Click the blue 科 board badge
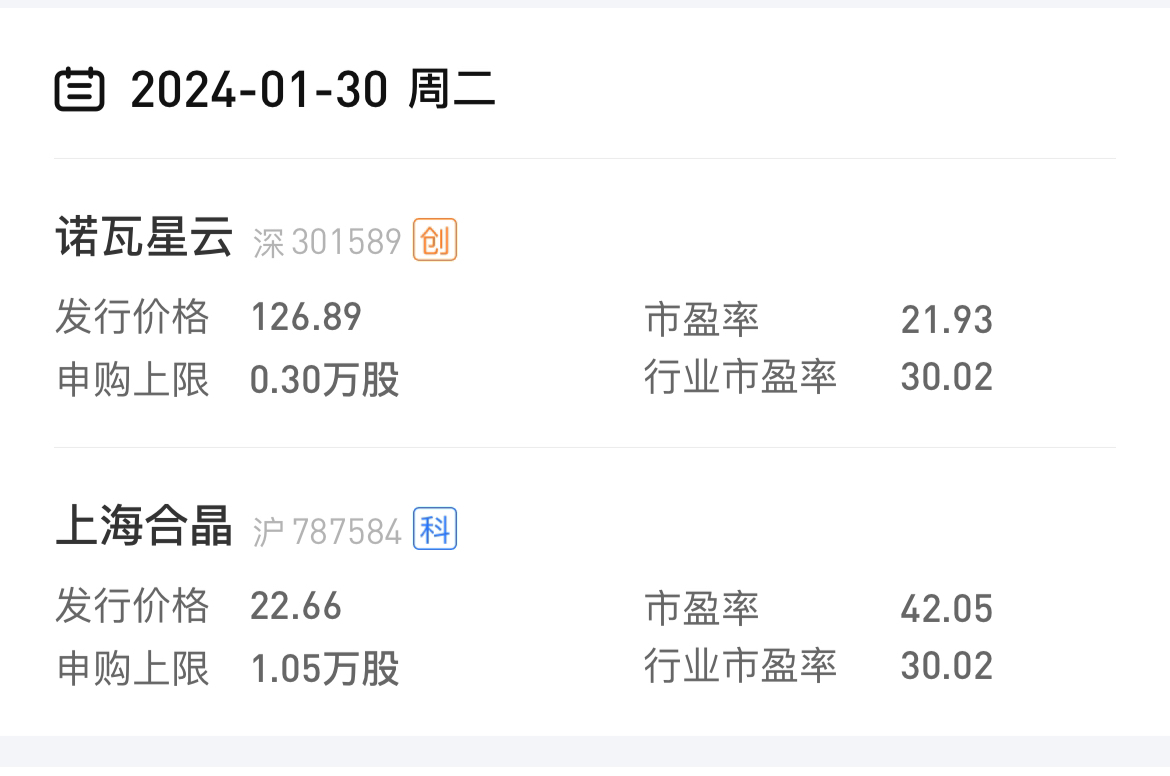 [435, 529]
